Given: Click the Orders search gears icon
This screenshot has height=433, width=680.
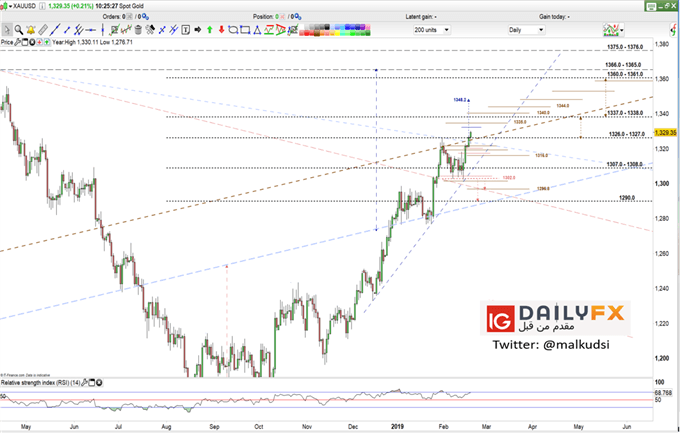Looking at the screenshot, I should 145,17.
